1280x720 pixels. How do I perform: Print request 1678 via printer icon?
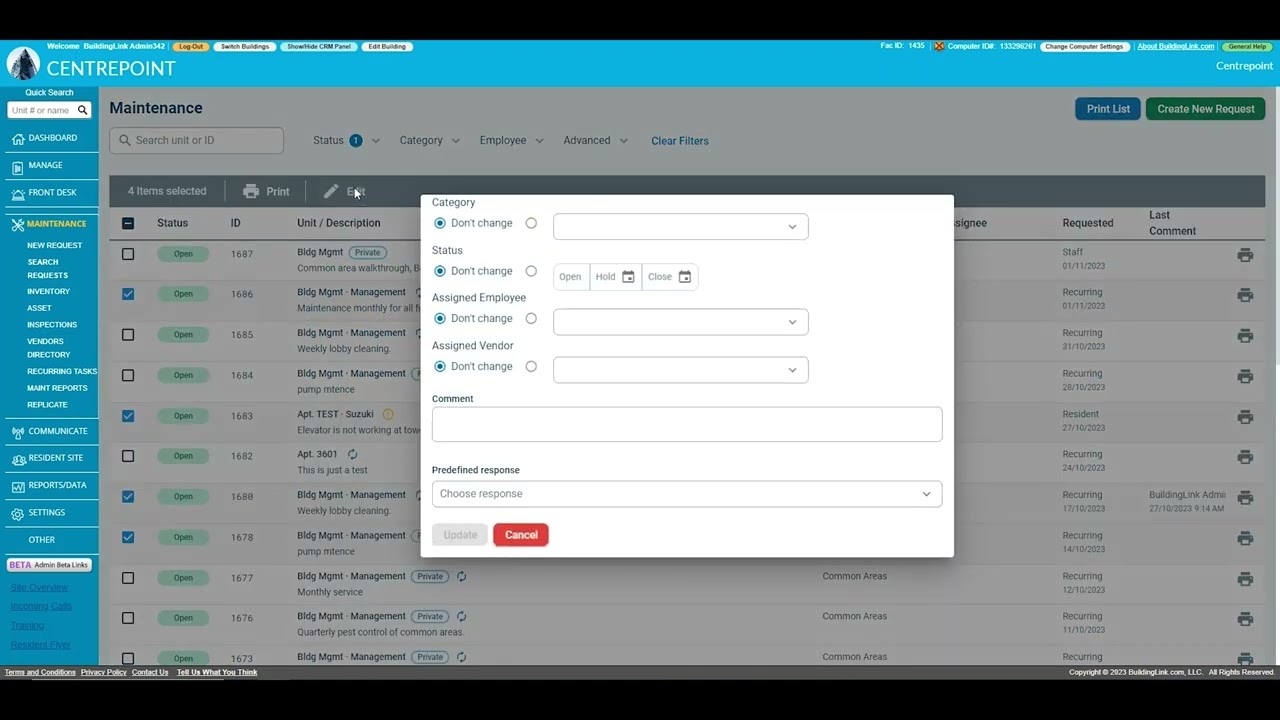tap(1245, 538)
